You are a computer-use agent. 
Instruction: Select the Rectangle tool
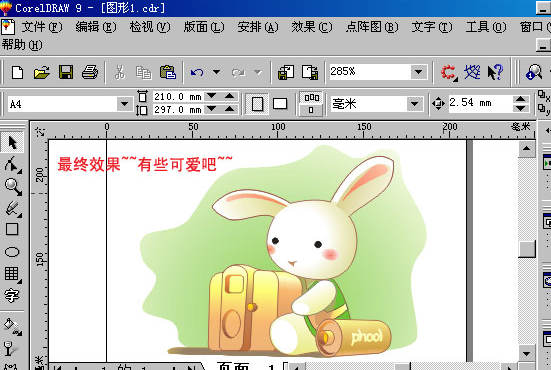coord(12,229)
